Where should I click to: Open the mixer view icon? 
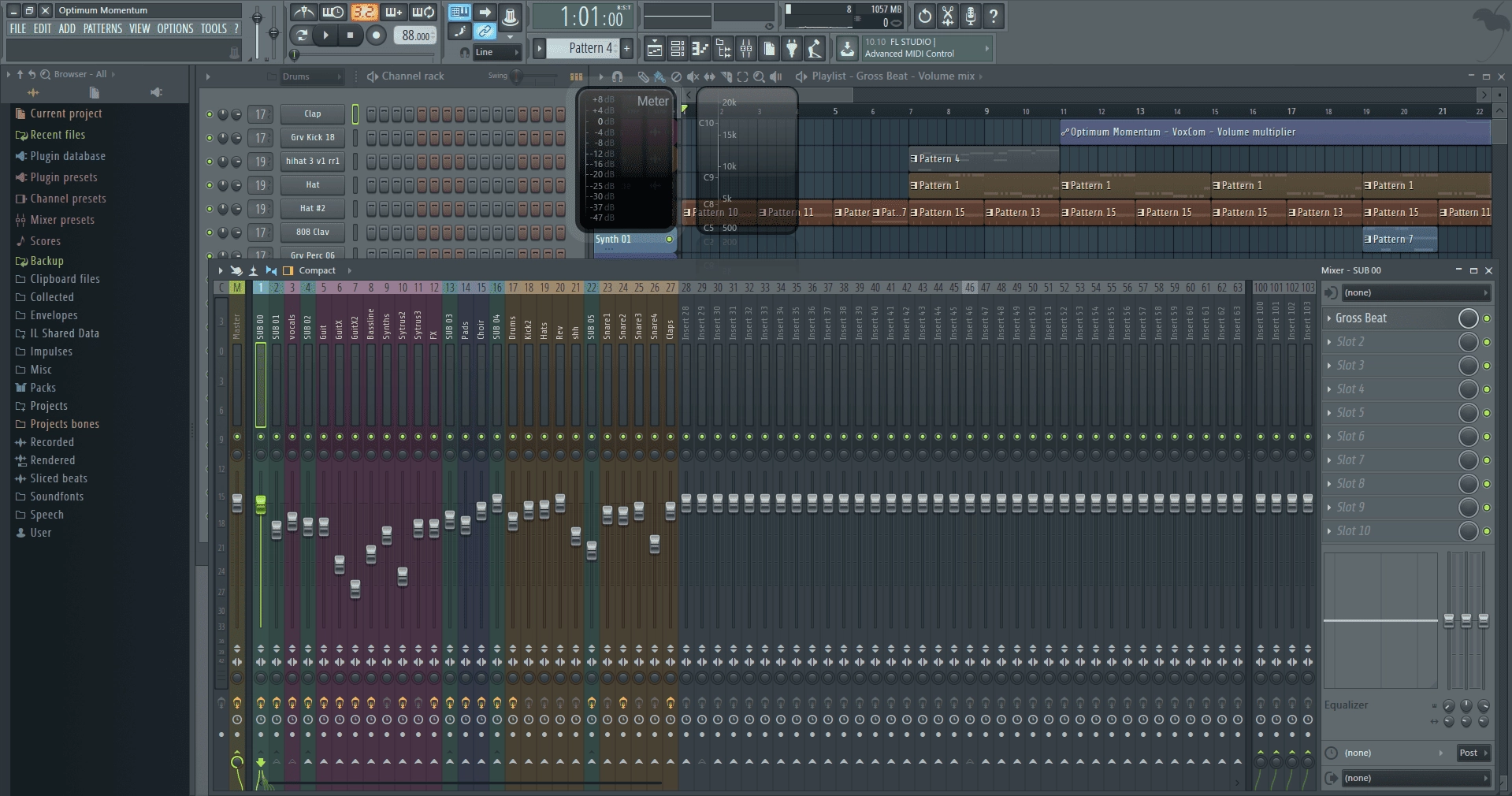click(745, 49)
